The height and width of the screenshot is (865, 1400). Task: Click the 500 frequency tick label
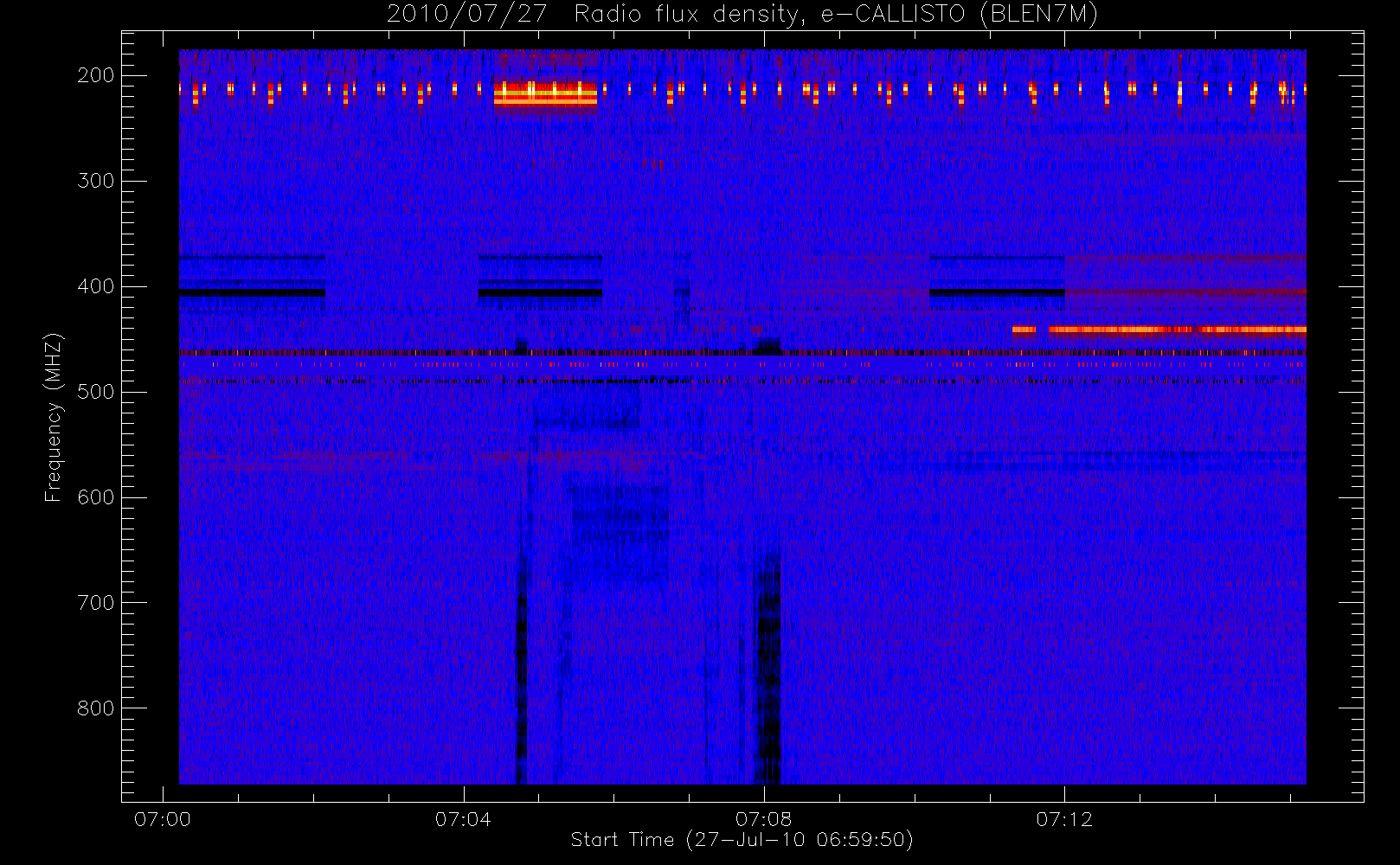[95, 392]
